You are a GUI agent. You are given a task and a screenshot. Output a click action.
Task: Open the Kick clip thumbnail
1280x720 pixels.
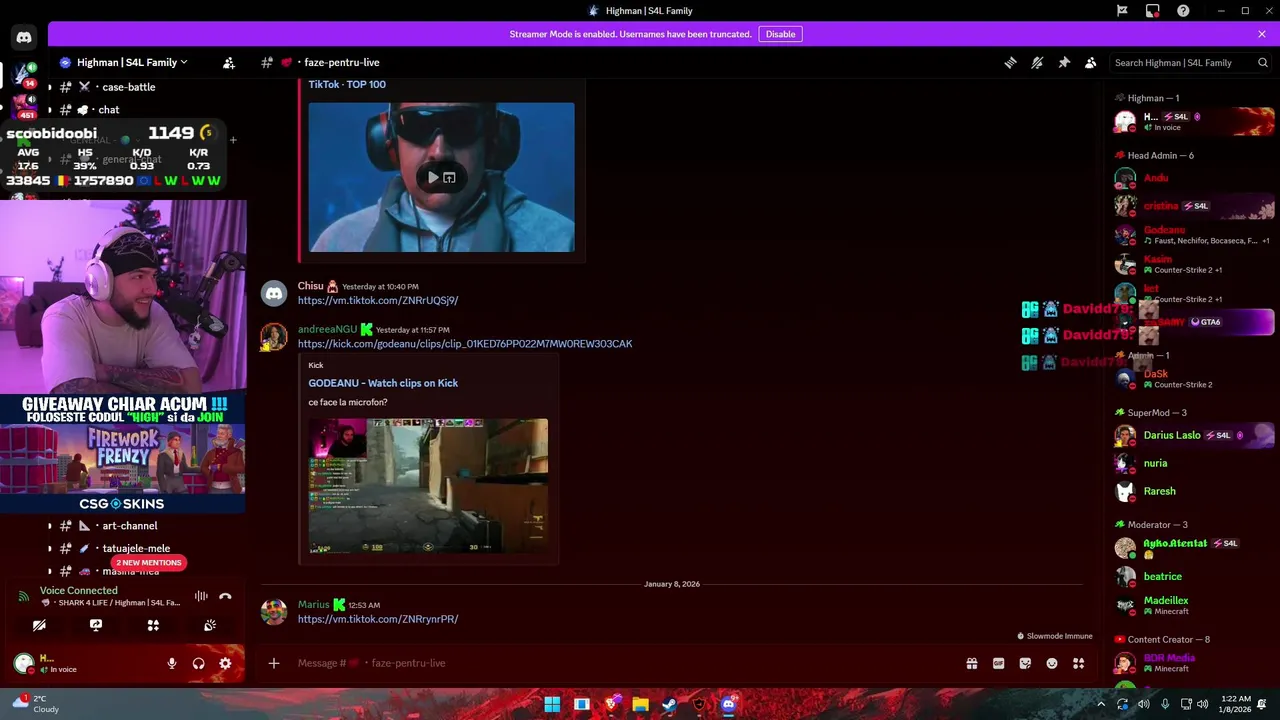pos(428,486)
